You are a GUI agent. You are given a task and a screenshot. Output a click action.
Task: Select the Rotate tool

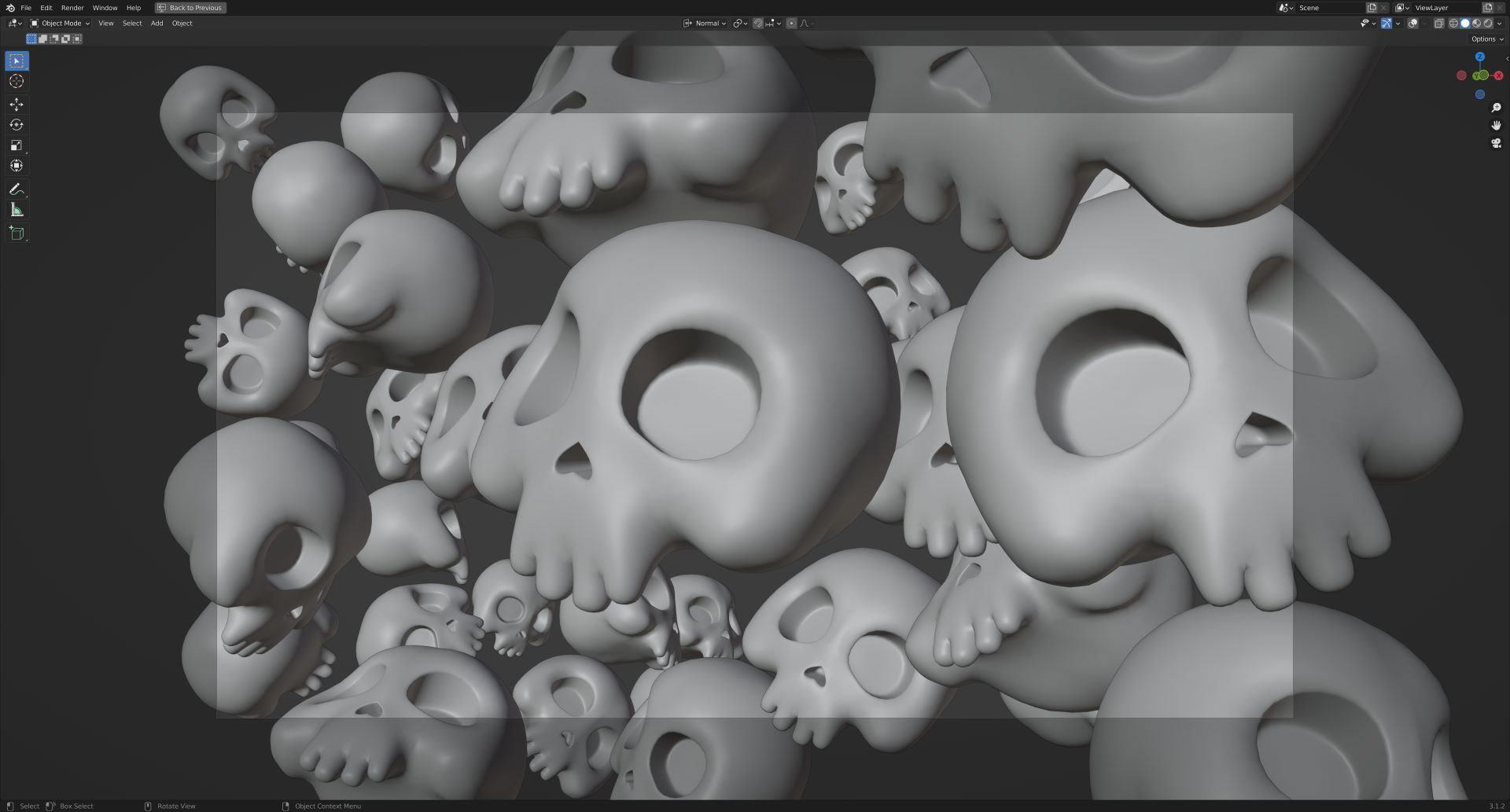(17, 124)
